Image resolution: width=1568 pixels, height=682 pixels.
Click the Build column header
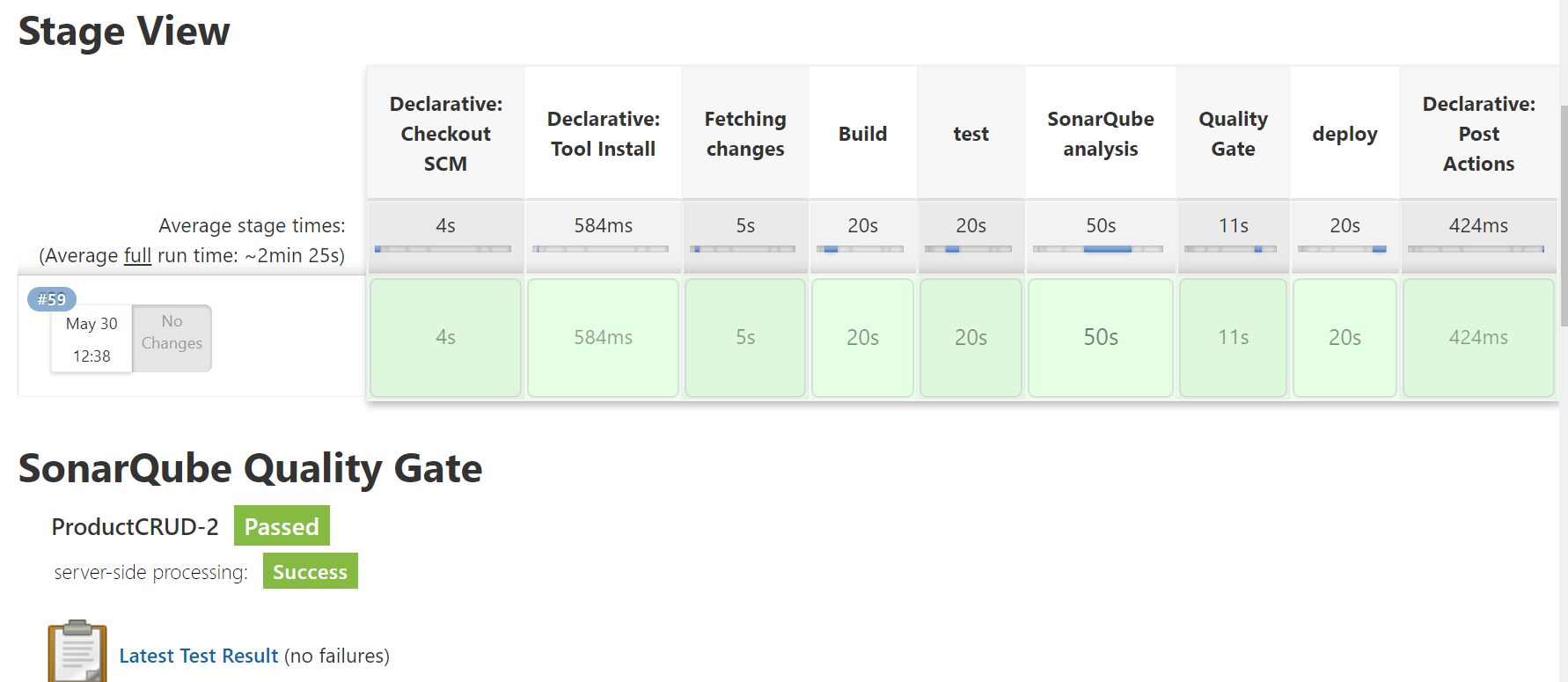(x=862, y=133)
